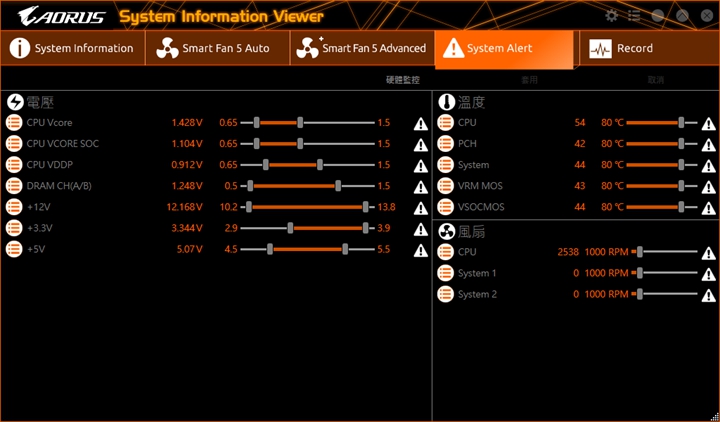
Task: Toggle alert for VSOCMOS temperature
Action: [x=709, y=208]
